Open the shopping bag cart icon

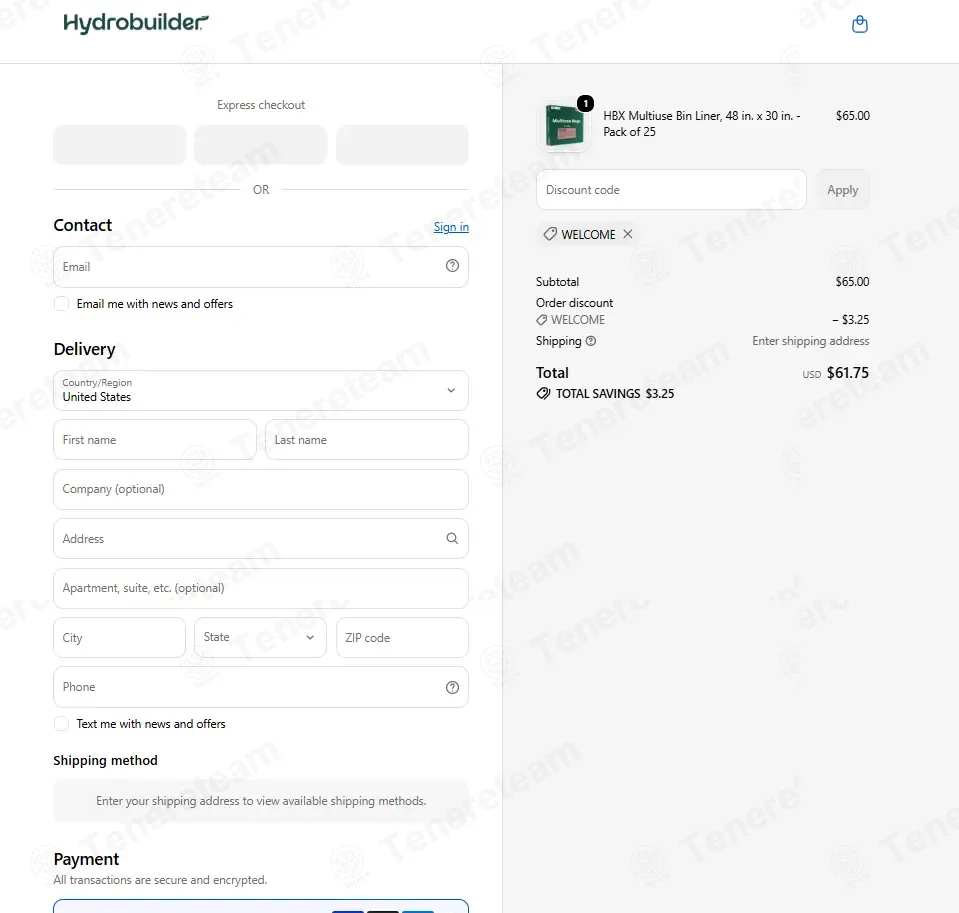pyautogui.click(x=859, y=24)
